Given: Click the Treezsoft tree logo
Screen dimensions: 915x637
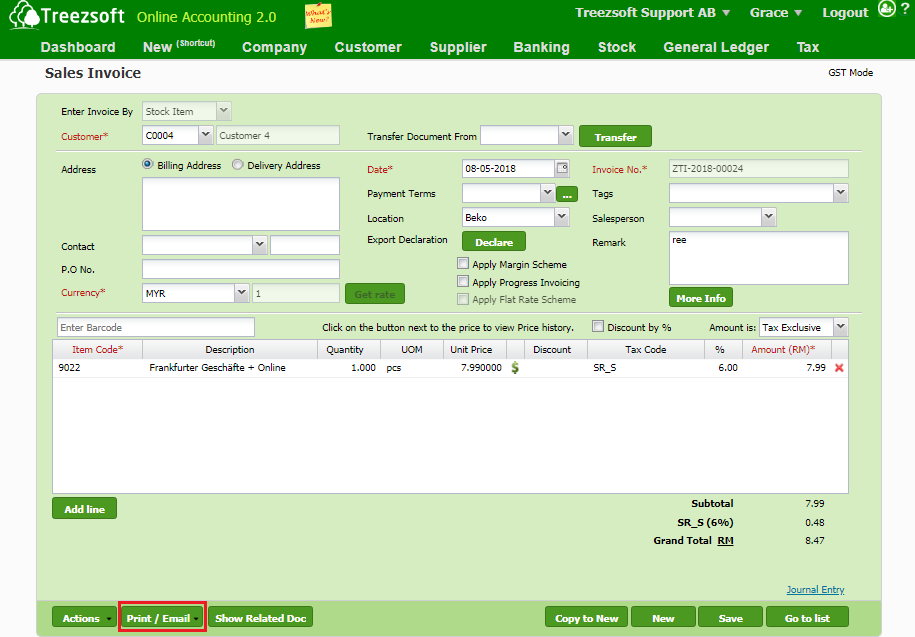Looking at the screenshot, I should [x=23, y=15].
